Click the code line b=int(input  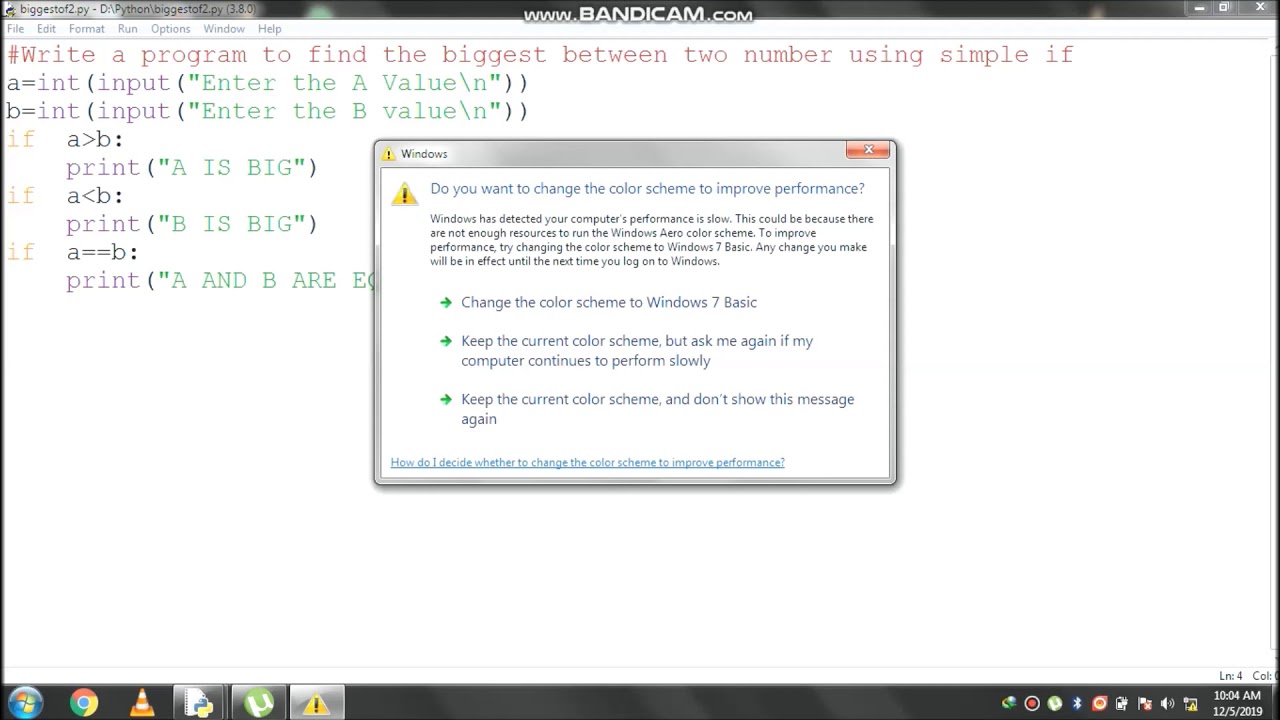pos(267,111)
